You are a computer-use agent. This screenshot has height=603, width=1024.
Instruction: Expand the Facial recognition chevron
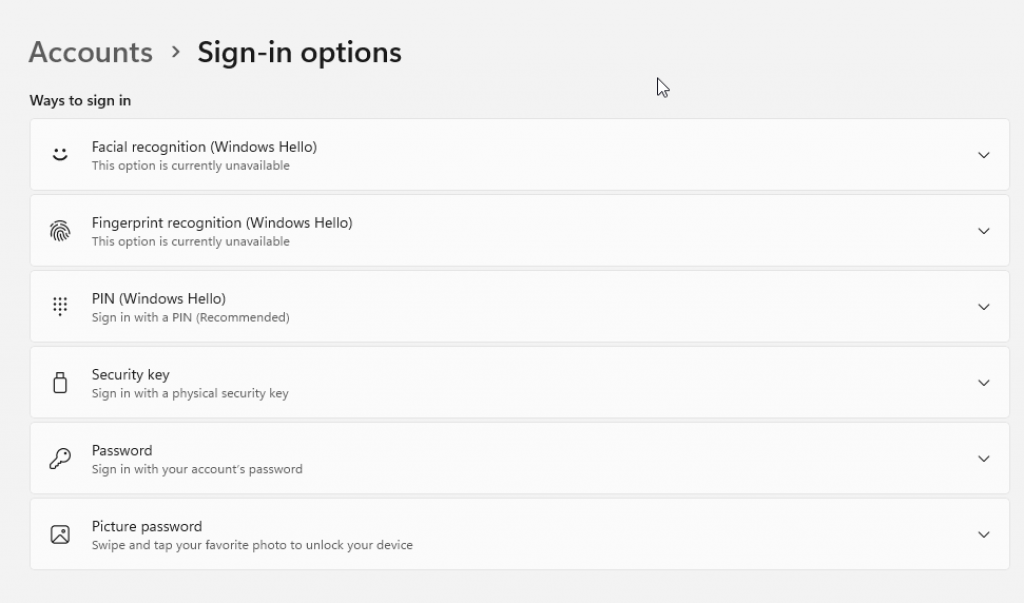pyautogui.click(x=984, y=155)
